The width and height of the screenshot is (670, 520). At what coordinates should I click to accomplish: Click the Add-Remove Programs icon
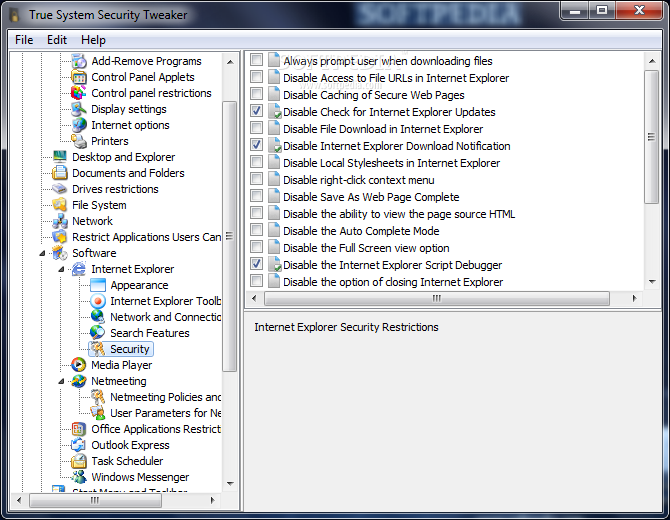[x=79, y=61]
